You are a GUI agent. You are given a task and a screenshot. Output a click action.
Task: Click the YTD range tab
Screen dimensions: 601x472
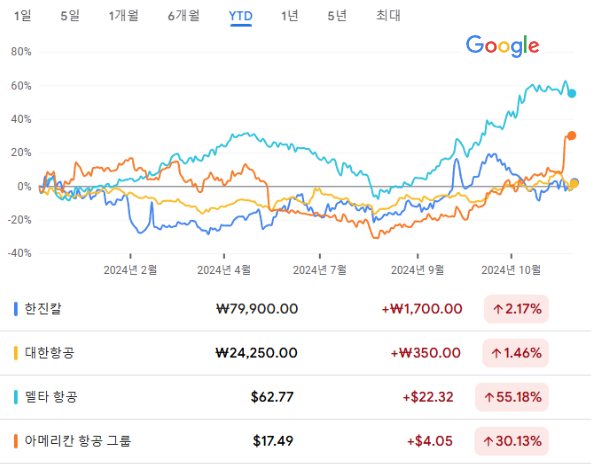click(x=241, y=16)
